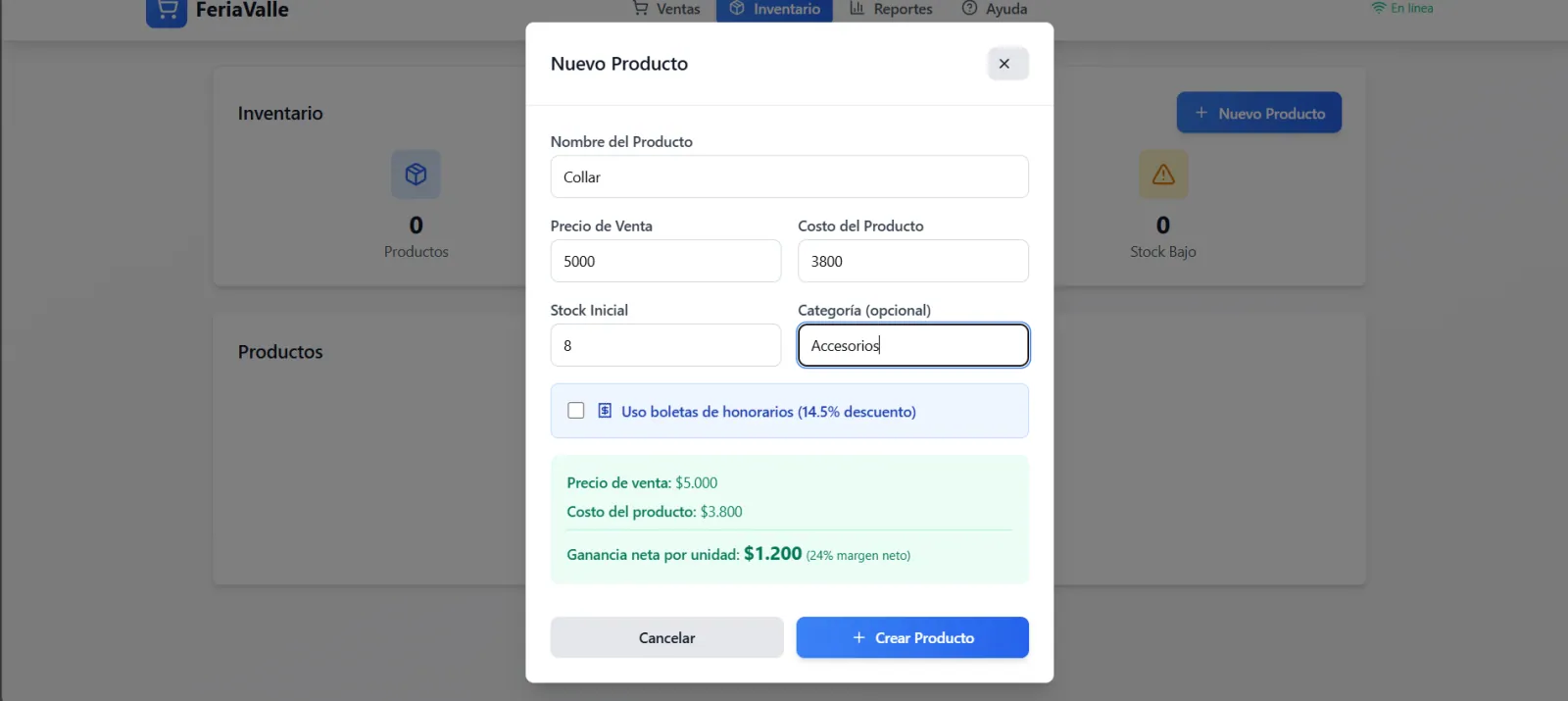Click the Categoría (opcional) text field
The width and height of the screenshot is (1568, 701).
coord(912,346)
